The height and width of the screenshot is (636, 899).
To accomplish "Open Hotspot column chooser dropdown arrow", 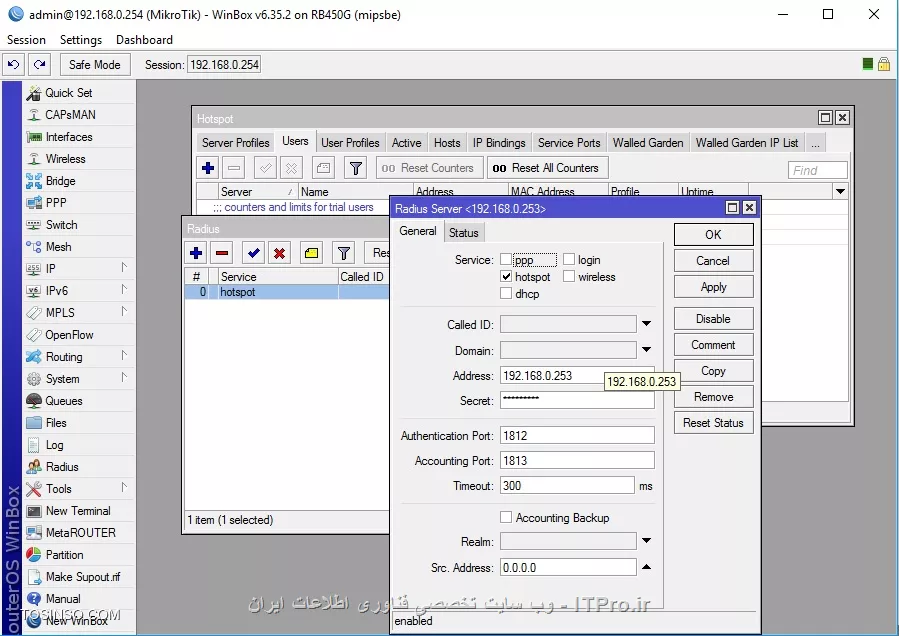I will coord(840,192).
